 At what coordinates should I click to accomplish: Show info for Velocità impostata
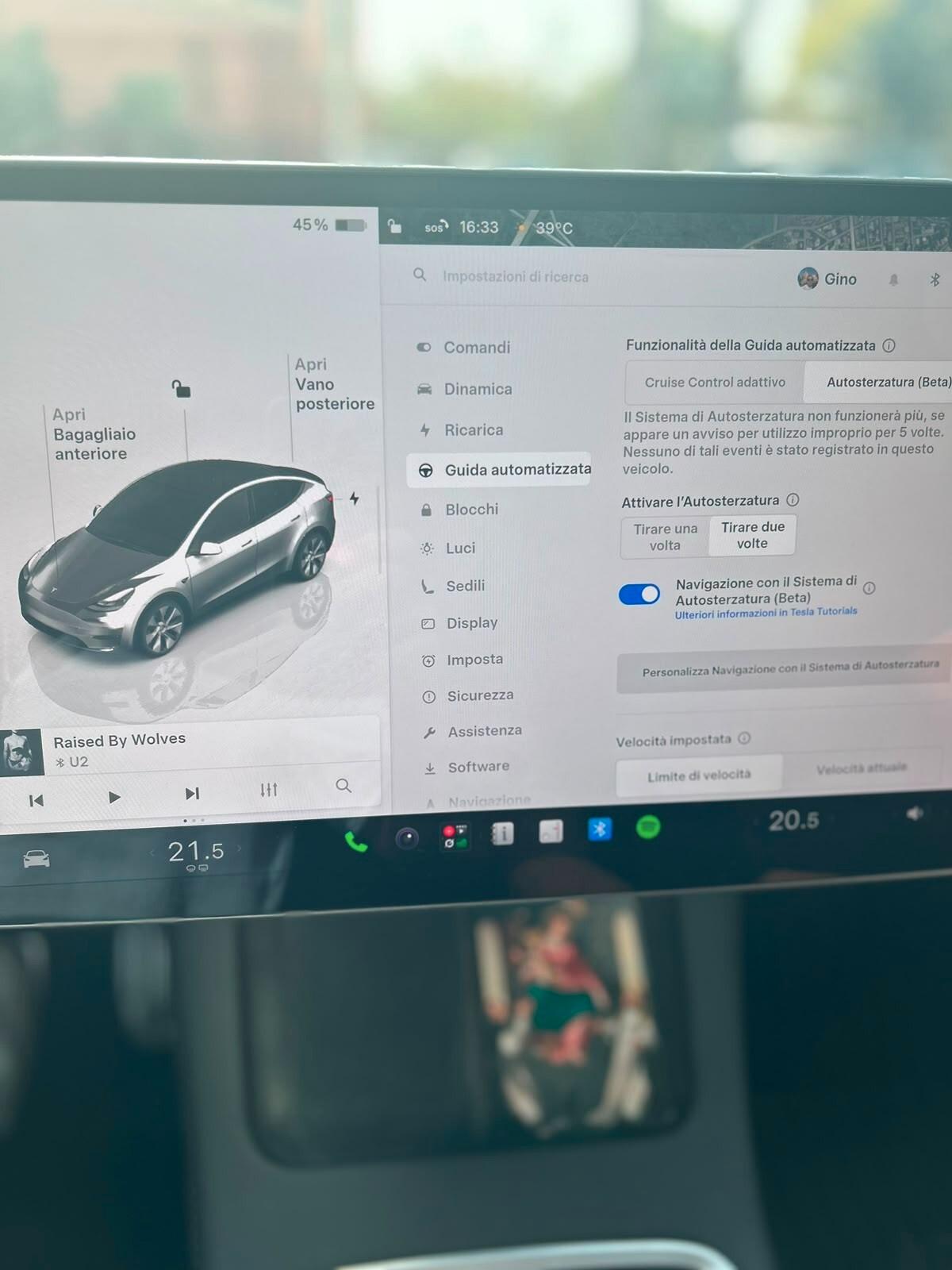click(x=744, y=738)
